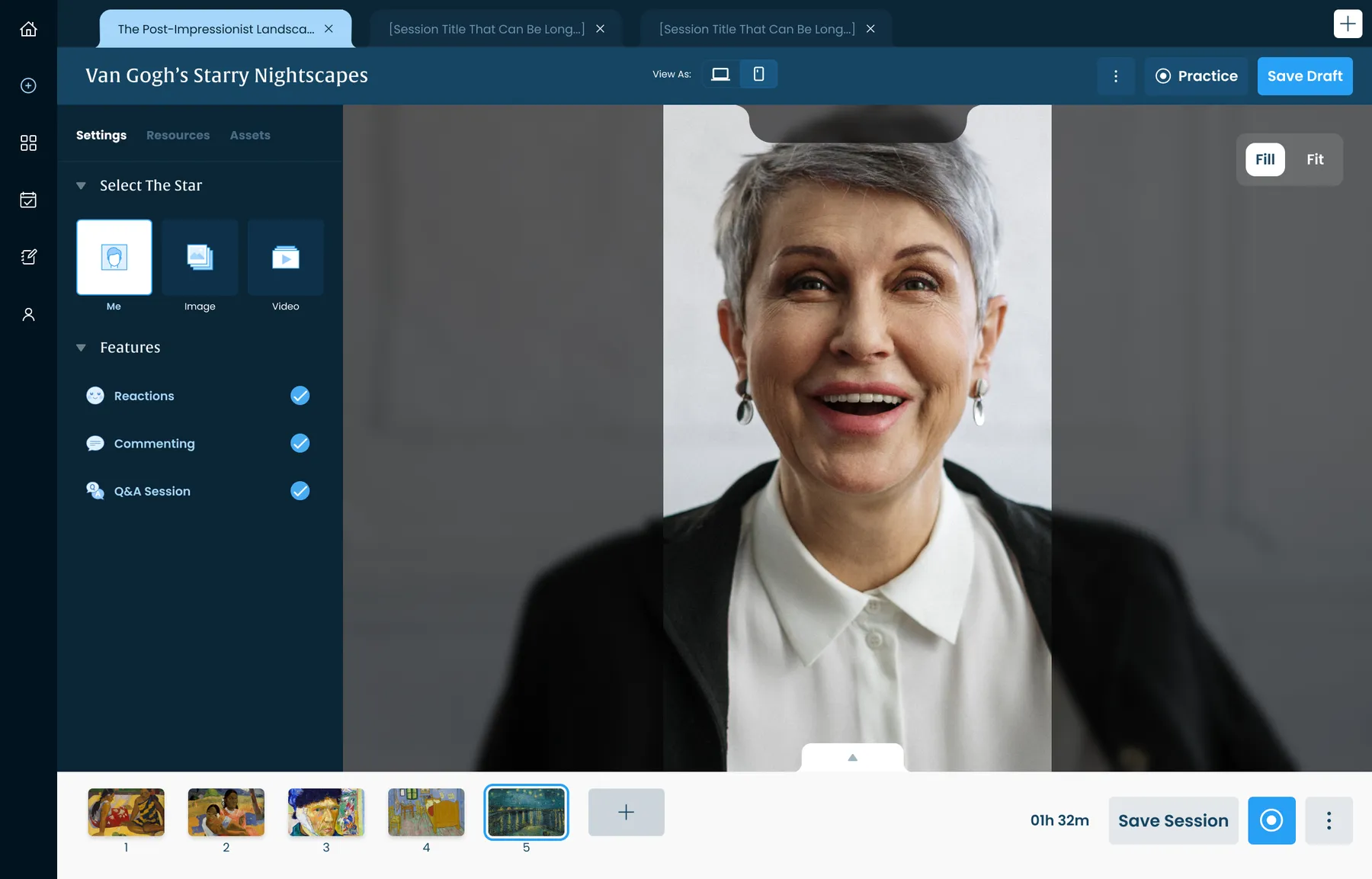
Task: Open the user profile icon
Action: pos(28,314)
